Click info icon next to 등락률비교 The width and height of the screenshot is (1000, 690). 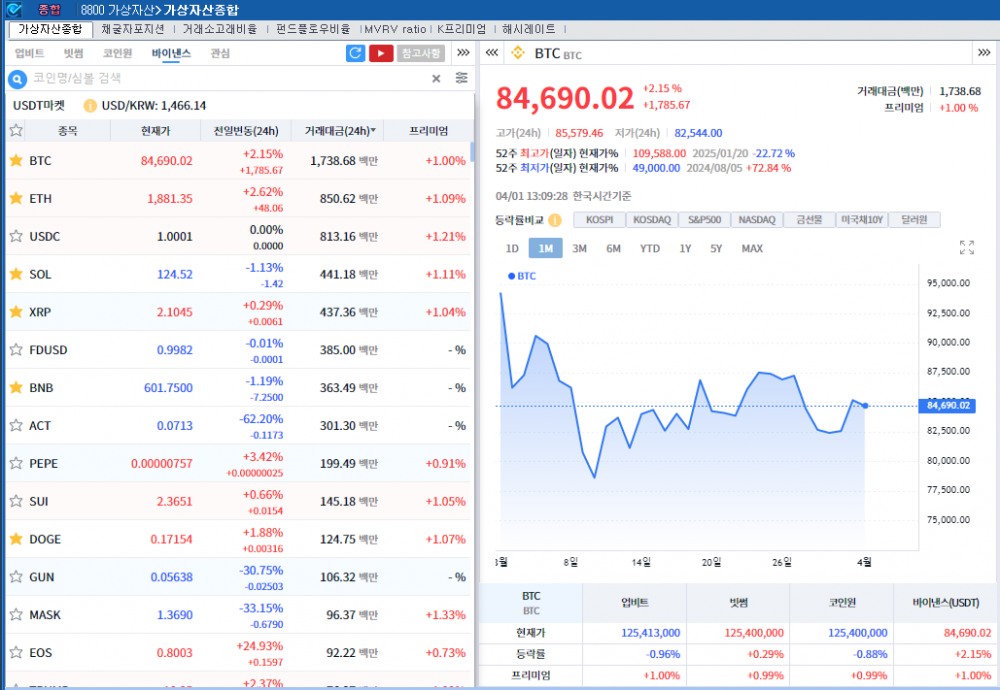pos(554,220)
